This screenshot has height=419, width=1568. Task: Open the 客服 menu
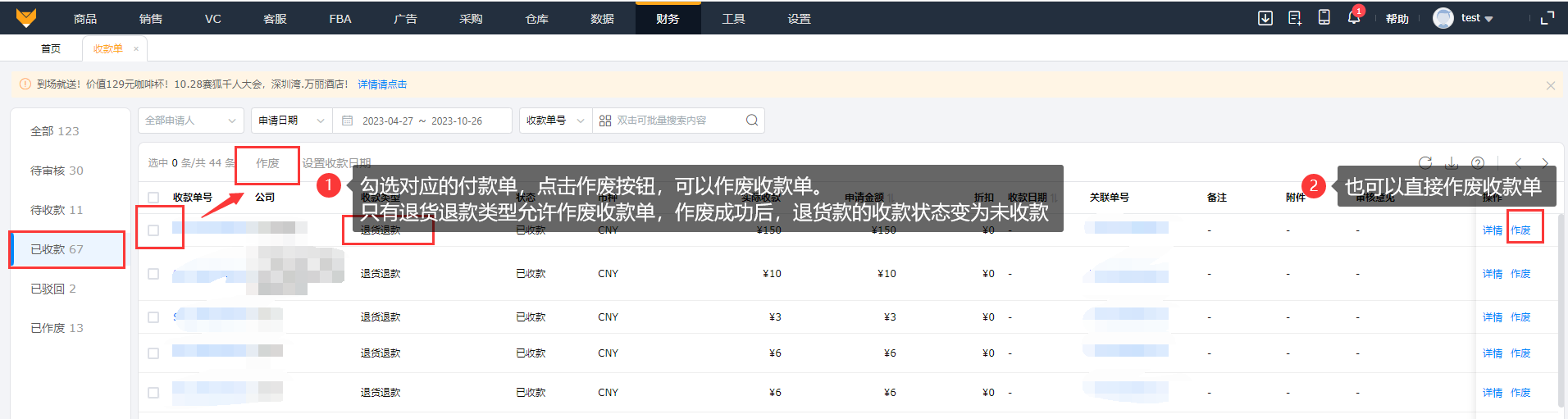(275, 19)
